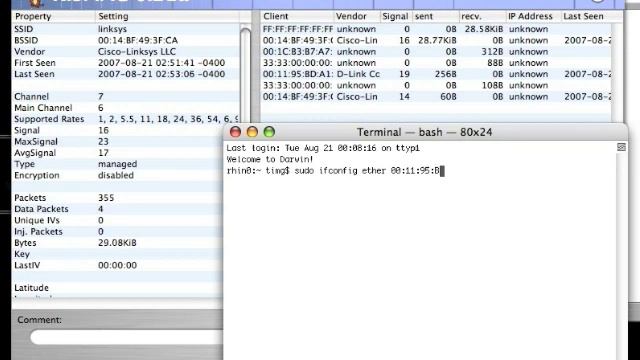Click the 88B received cell

(x=495, y=63)
